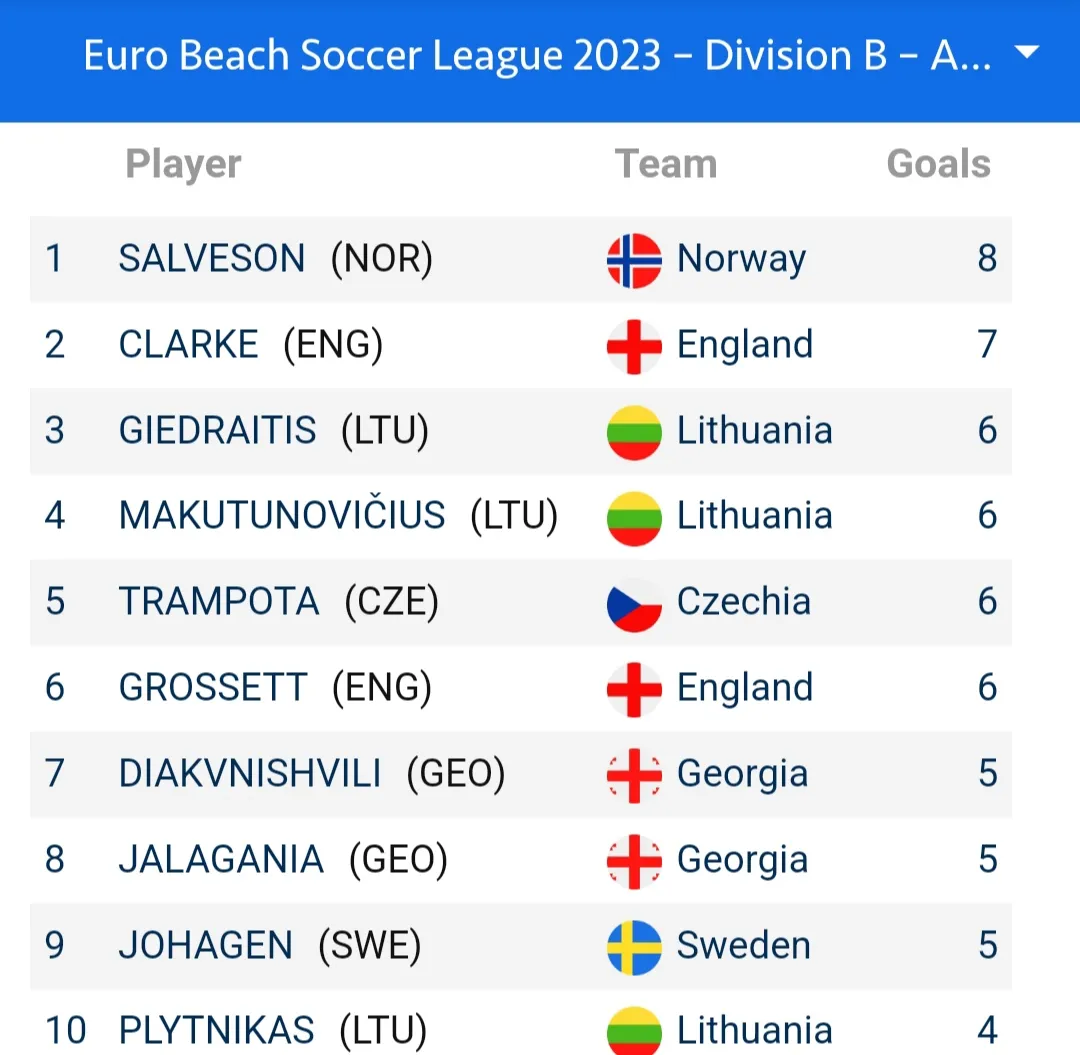The width and height of the screenshot is (1080, 1055).
Task: Click the Player column header
Action: click(183, 164)
